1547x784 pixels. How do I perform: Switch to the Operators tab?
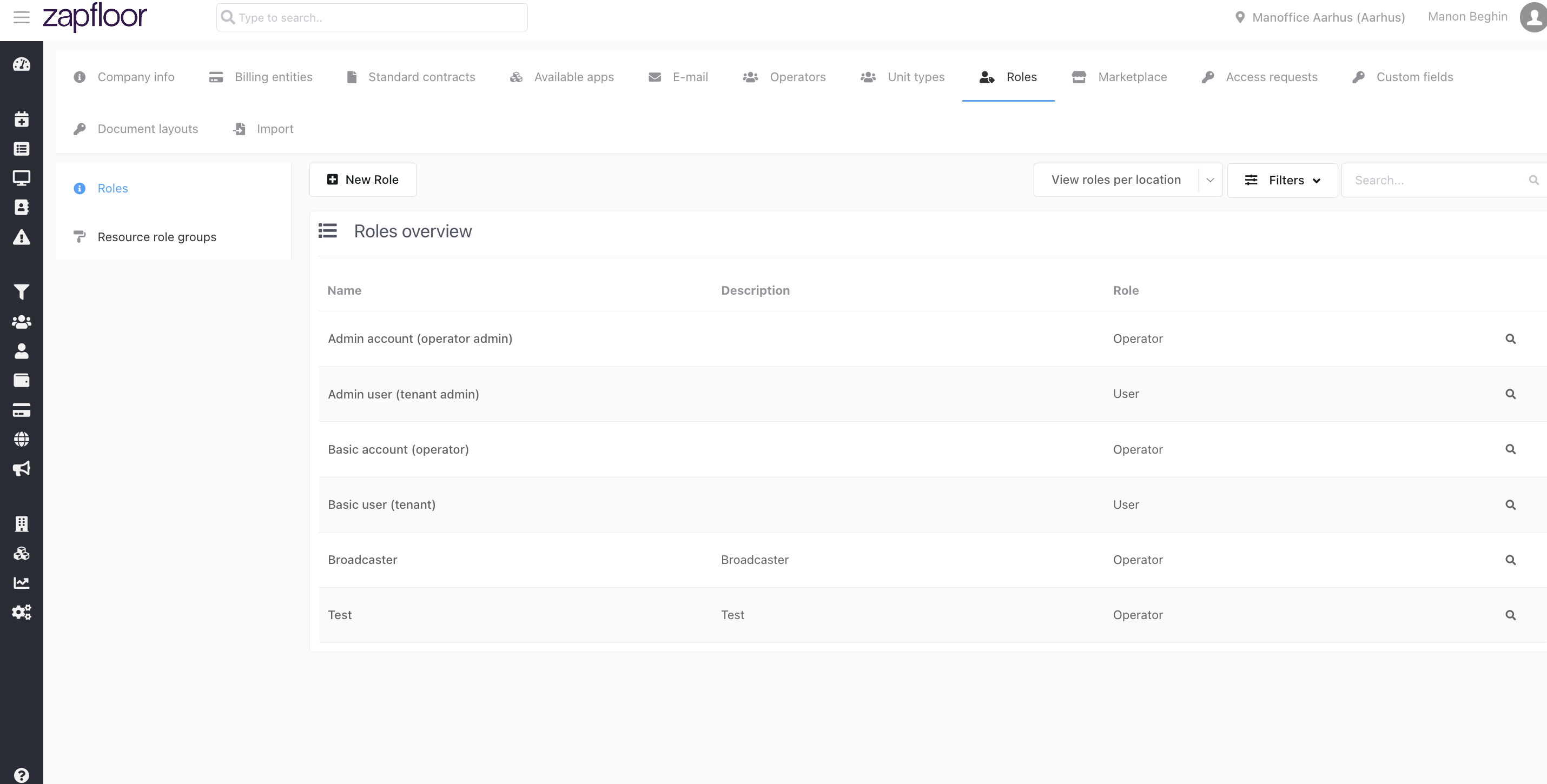point(784,77)
